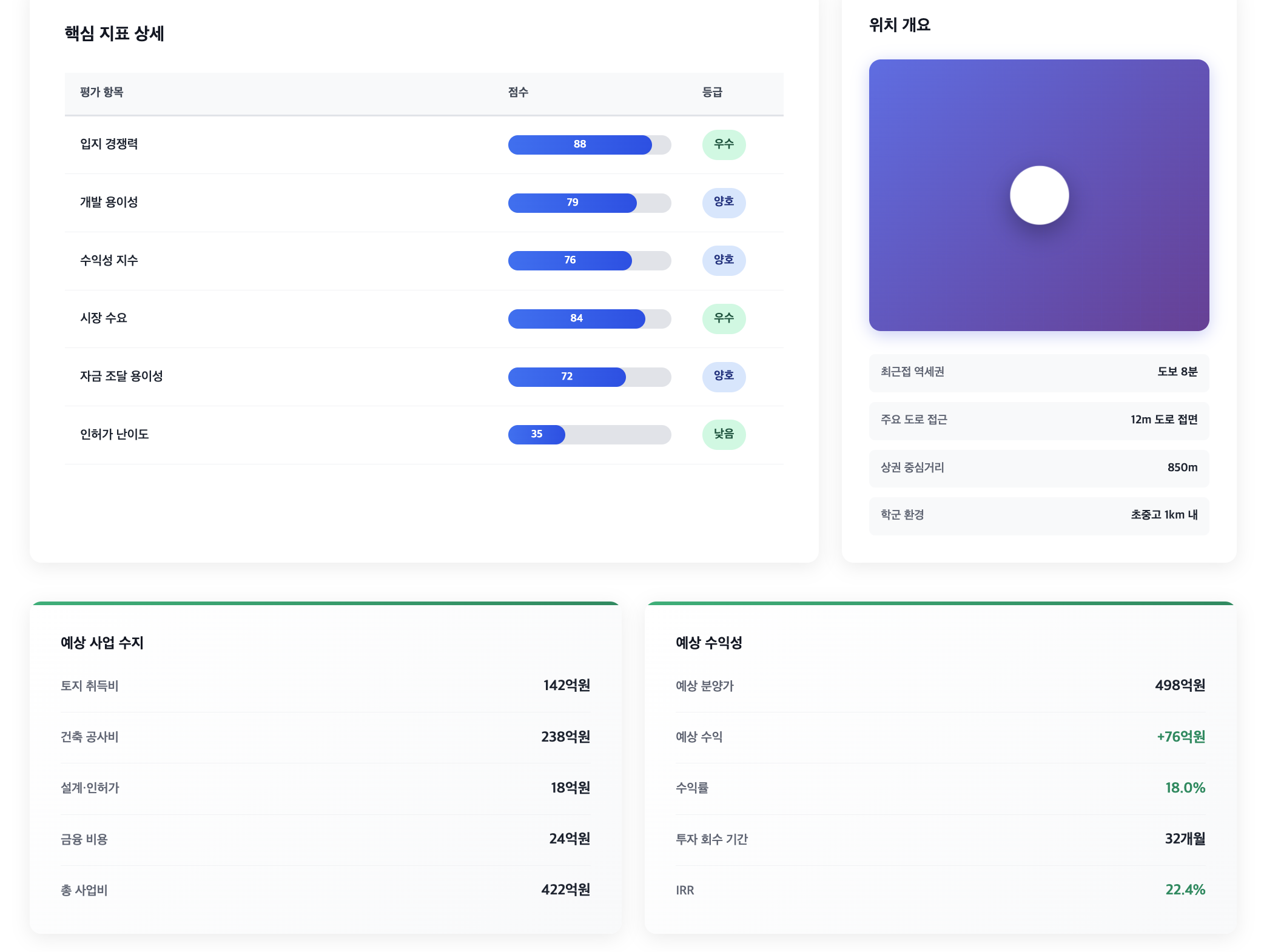This screenshot has height=952, width=1281.
Task: Click the white circle map marker
Action: pyautogui.click(x=1038, y=195)
